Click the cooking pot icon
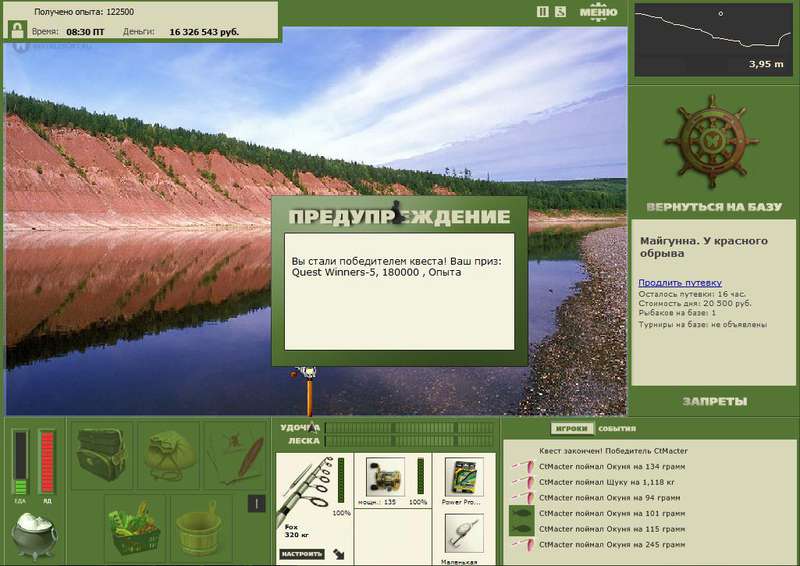Viewport: 800px width, 566px height. tap(34, 535)
